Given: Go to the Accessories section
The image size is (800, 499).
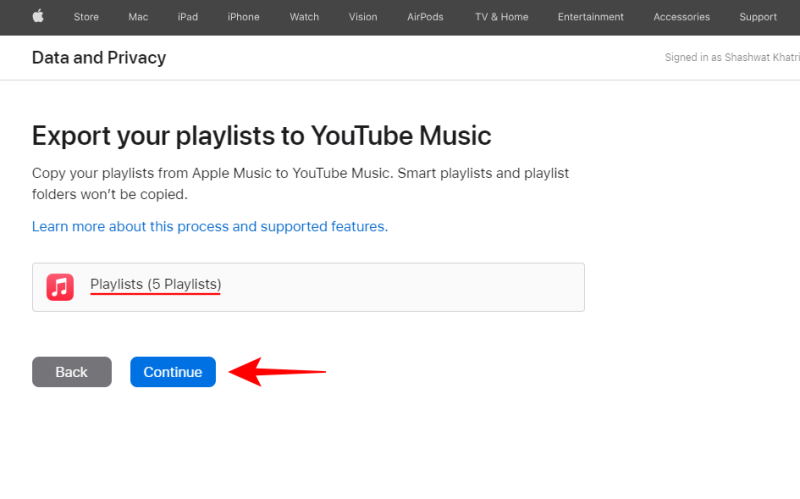Looking at the screenshot, I should [x=681, y=17].
